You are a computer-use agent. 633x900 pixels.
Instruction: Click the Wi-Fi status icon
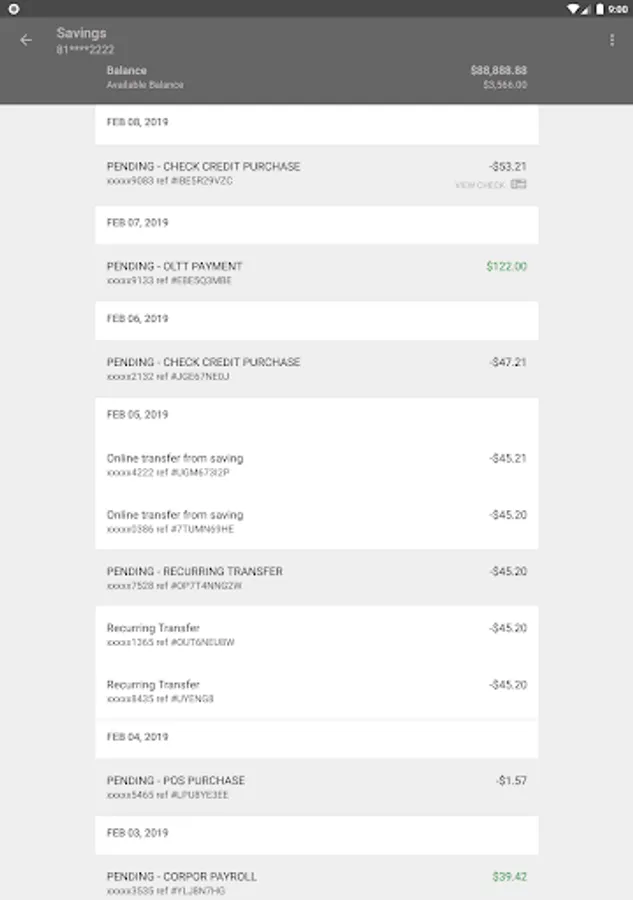[x=572, y=8]
